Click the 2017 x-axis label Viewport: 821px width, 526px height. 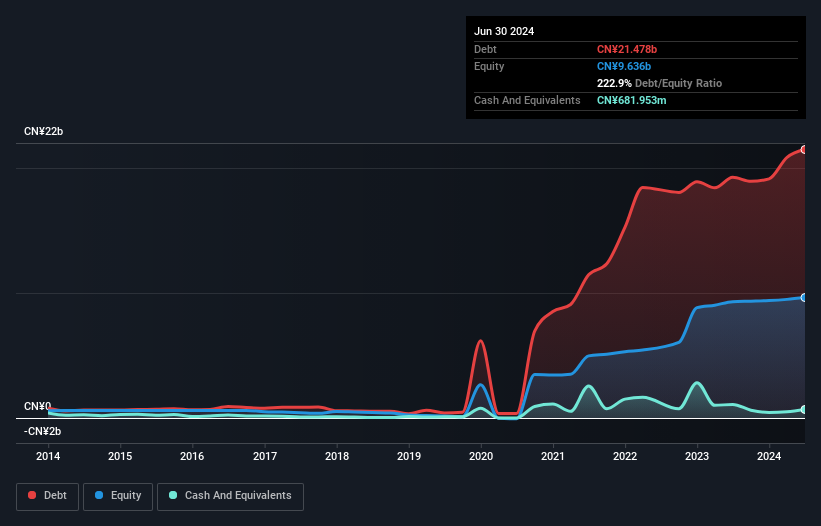coord(265,456)
